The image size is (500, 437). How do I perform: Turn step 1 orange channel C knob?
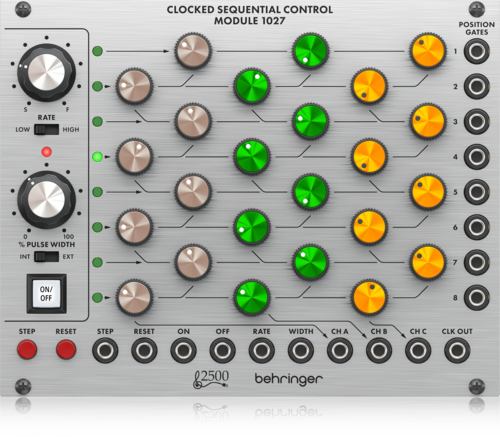(428, 51)
